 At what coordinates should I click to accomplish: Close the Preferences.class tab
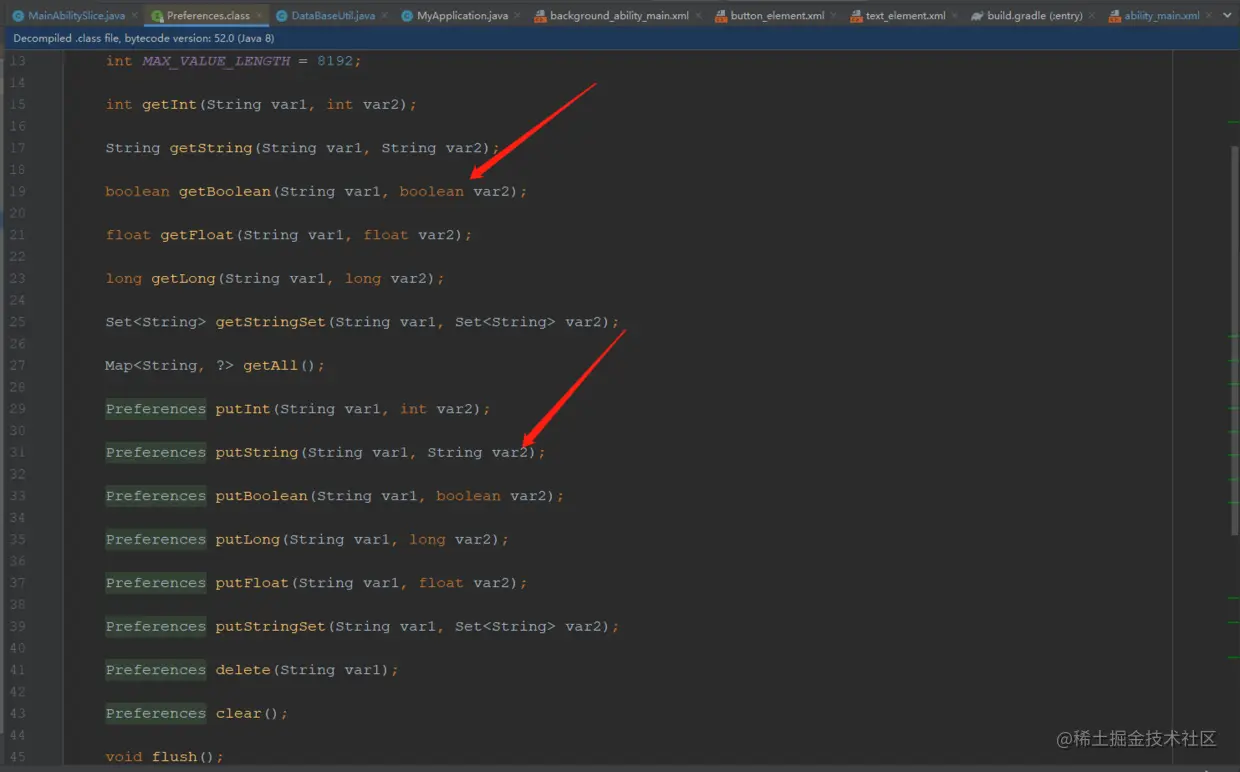coord(260,16)
